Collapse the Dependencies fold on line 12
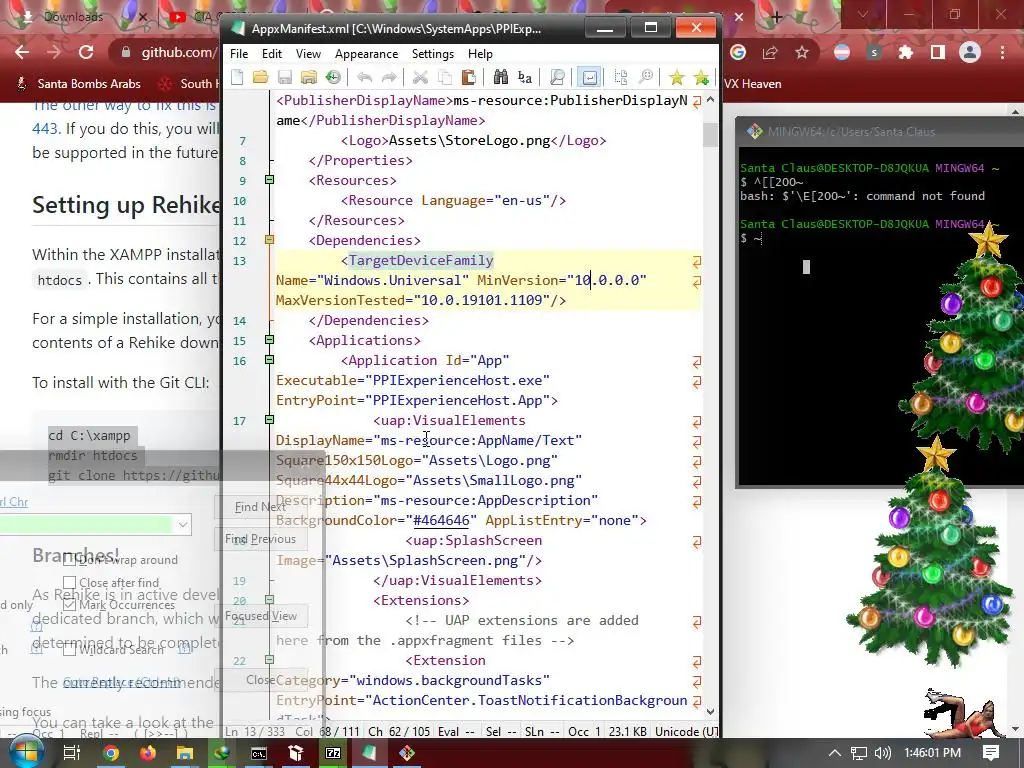This screenshot has height=768, width=1024. click(269, 240)
